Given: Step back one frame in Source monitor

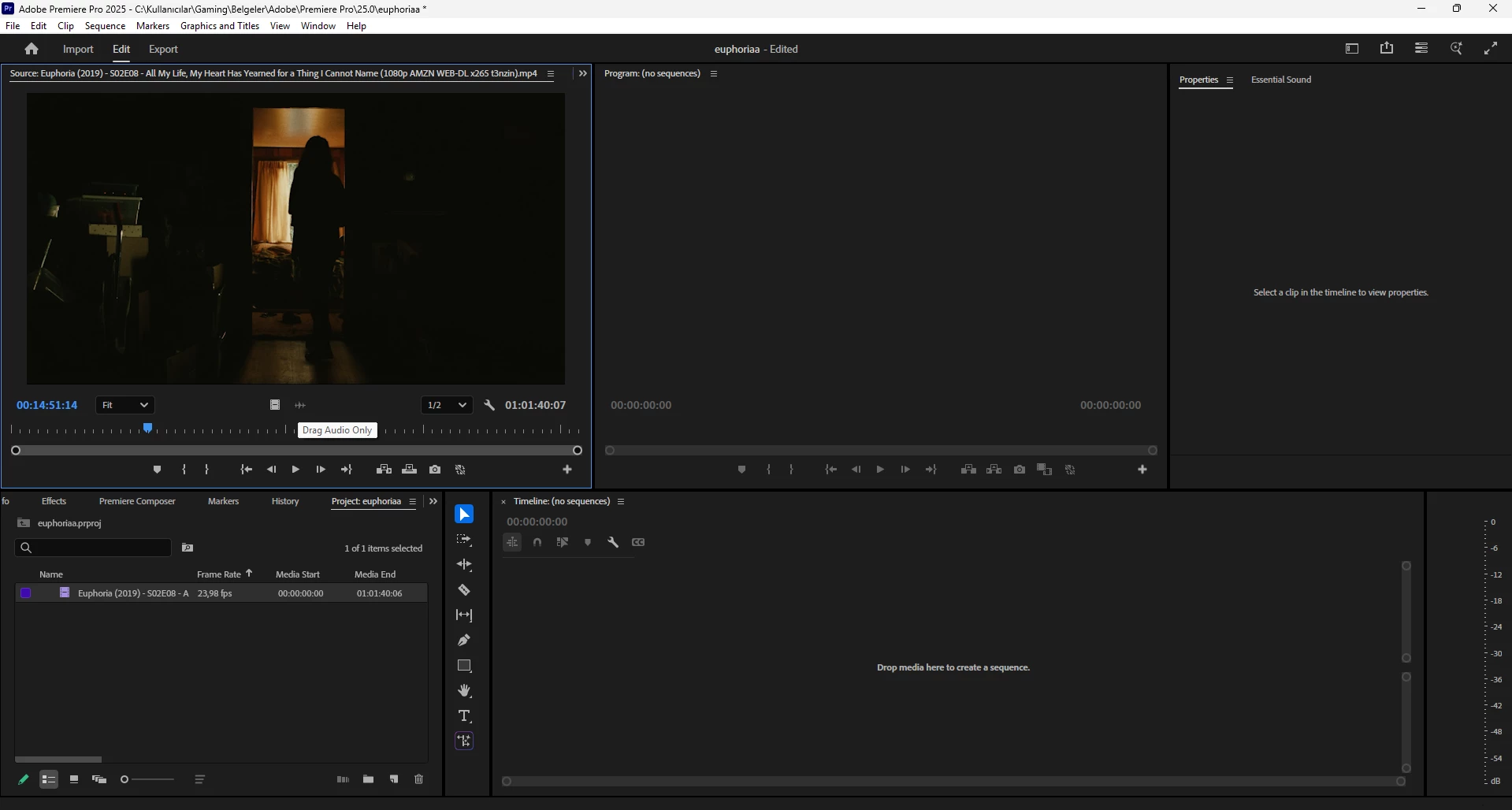Looking at the screenshot, I should 271,470.
